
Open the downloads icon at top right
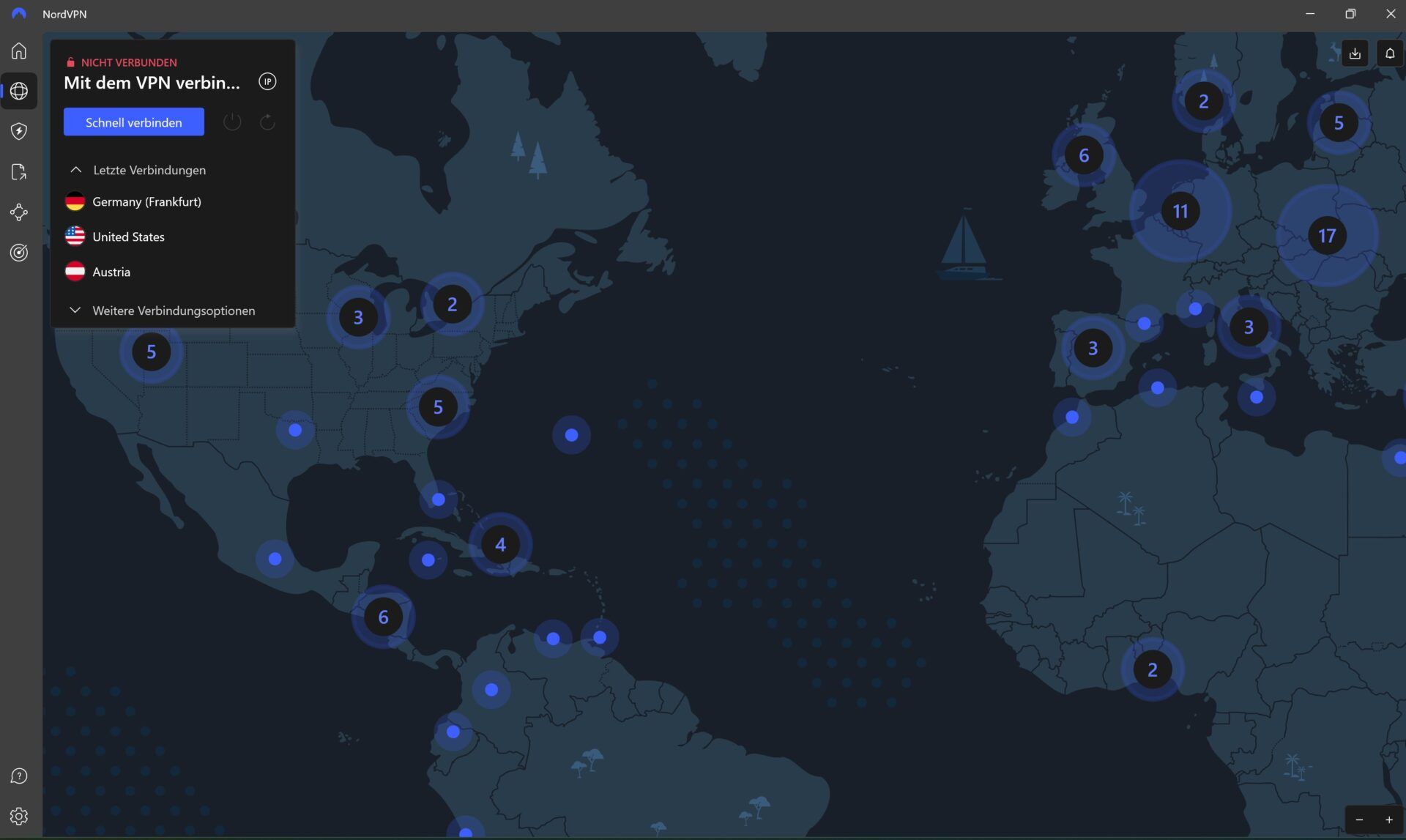point(1355,53)
